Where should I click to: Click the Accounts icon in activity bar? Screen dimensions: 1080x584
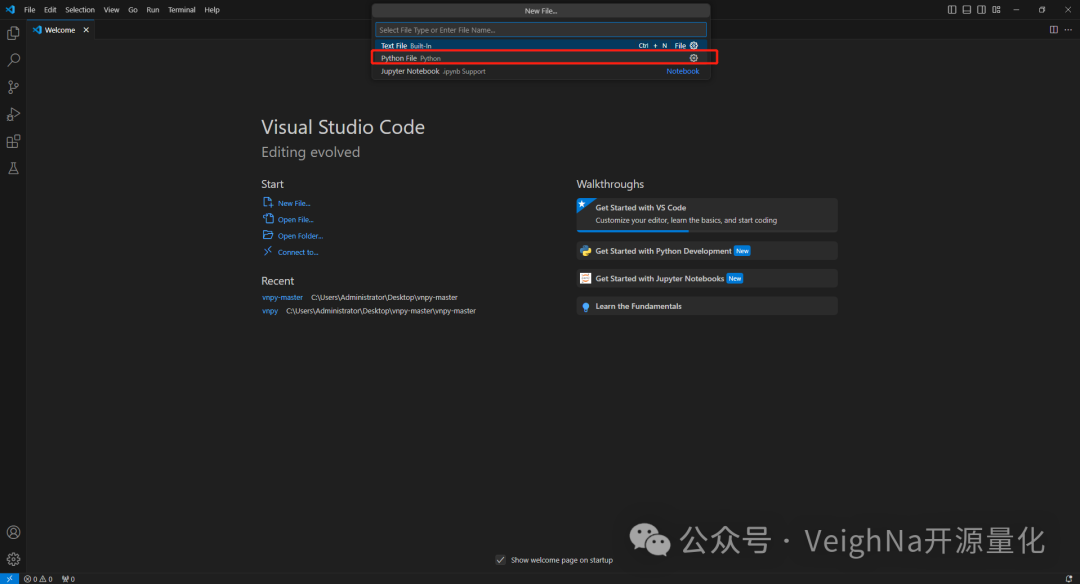pos(13,532)
